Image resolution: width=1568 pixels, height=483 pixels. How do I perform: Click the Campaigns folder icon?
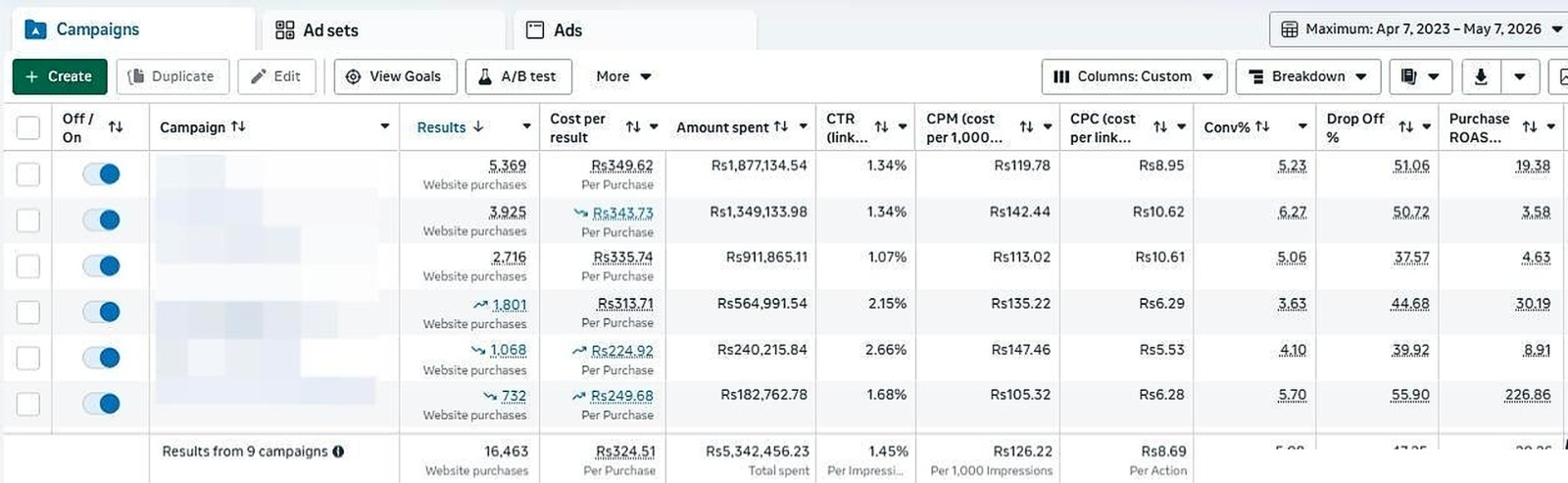click(35, 29)
